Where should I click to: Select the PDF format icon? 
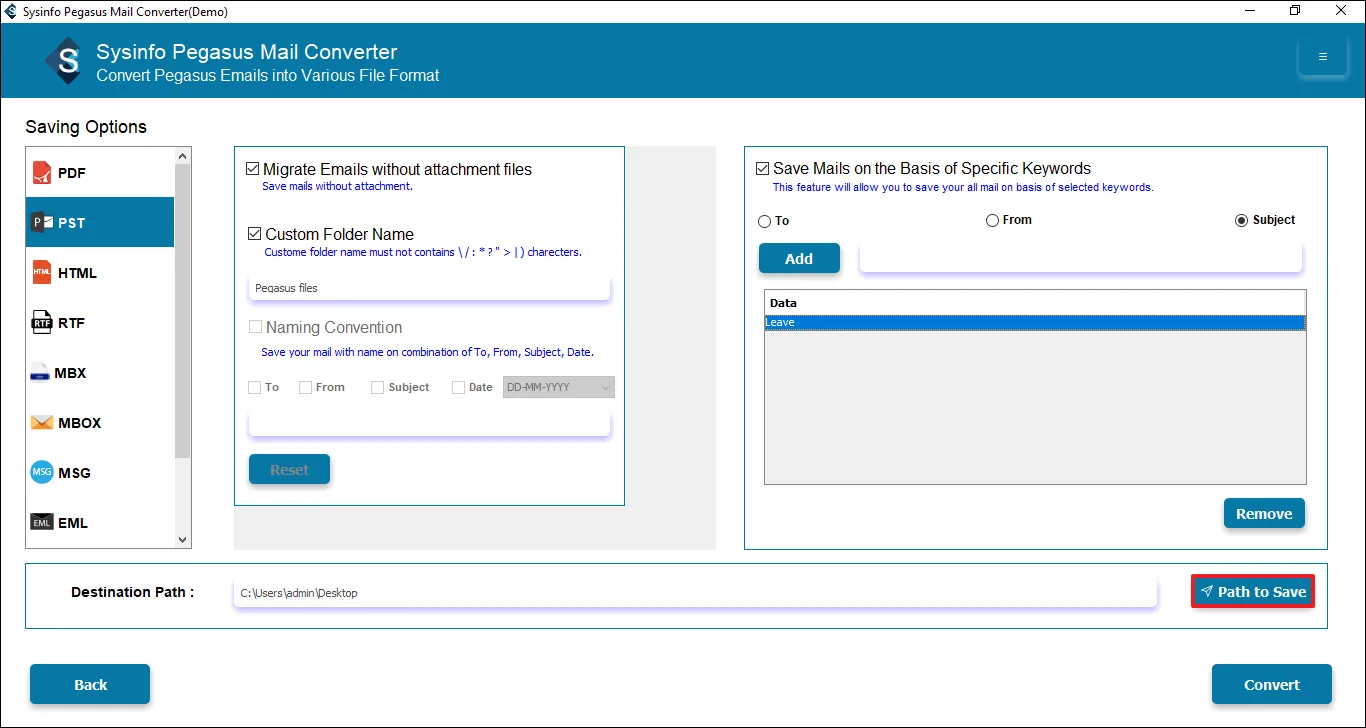tap(42, 173)
